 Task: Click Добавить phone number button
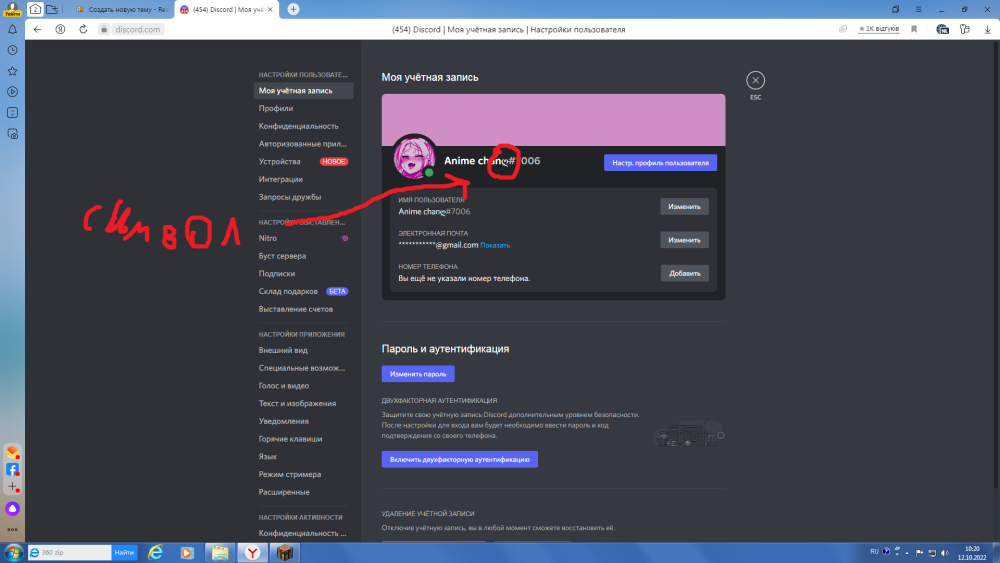684,274
